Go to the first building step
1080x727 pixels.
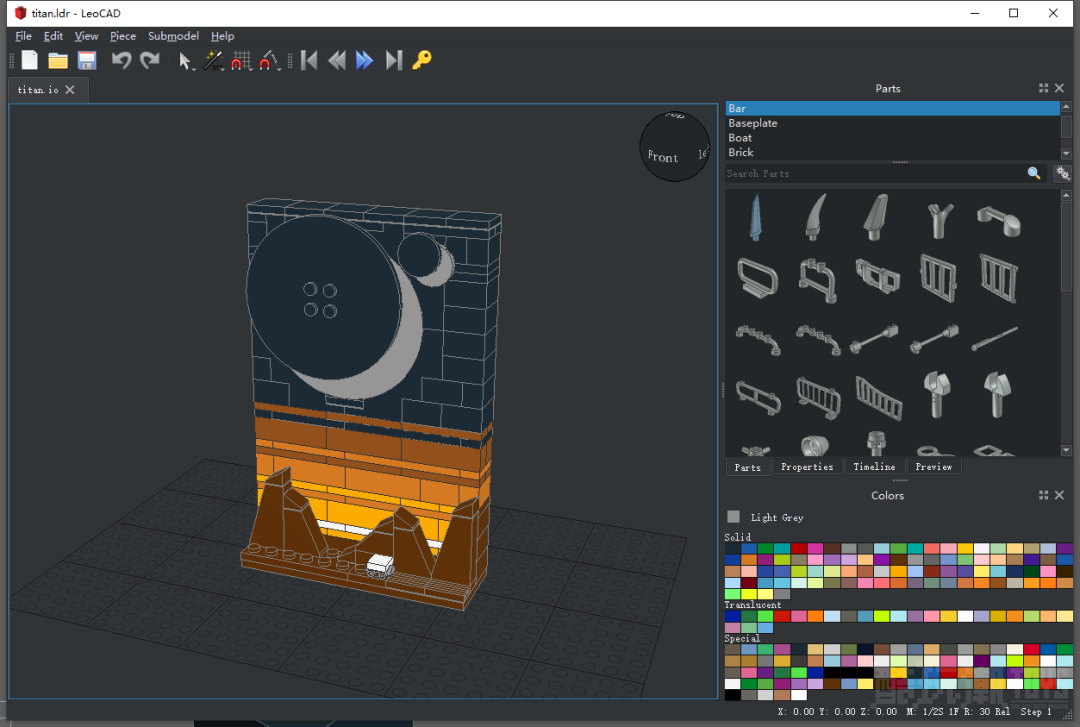click(x=309, y=61)
